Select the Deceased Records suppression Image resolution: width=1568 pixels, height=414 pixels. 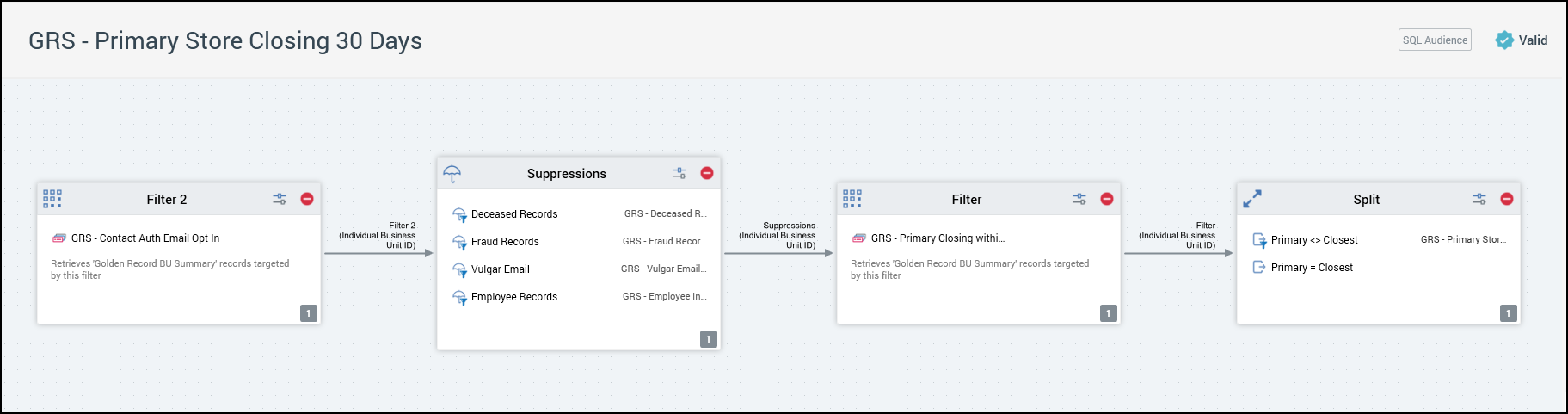point(514,214)
